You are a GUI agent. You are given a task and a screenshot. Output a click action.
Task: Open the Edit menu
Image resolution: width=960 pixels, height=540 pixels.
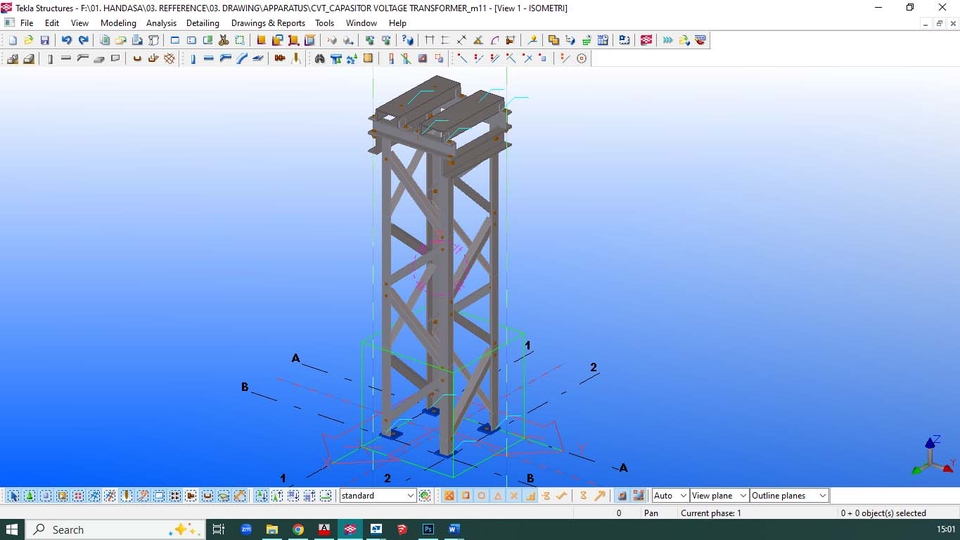pyautogui.click(x=52, y=23)
